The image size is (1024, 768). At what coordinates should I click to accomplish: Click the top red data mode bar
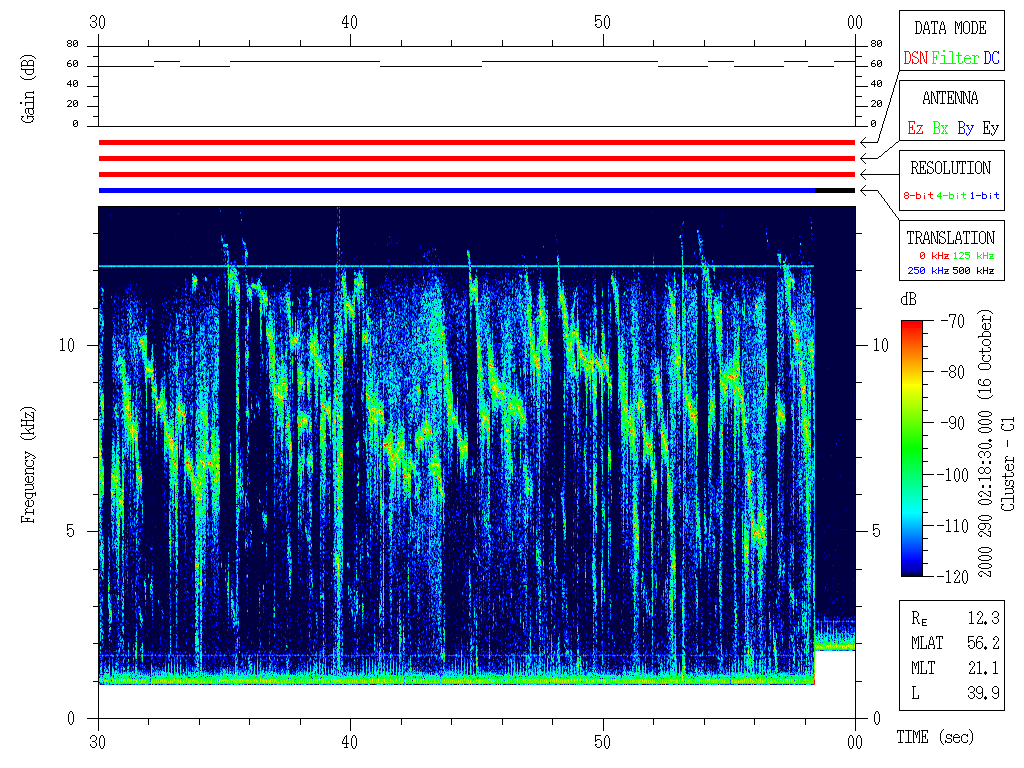[476, 143]
